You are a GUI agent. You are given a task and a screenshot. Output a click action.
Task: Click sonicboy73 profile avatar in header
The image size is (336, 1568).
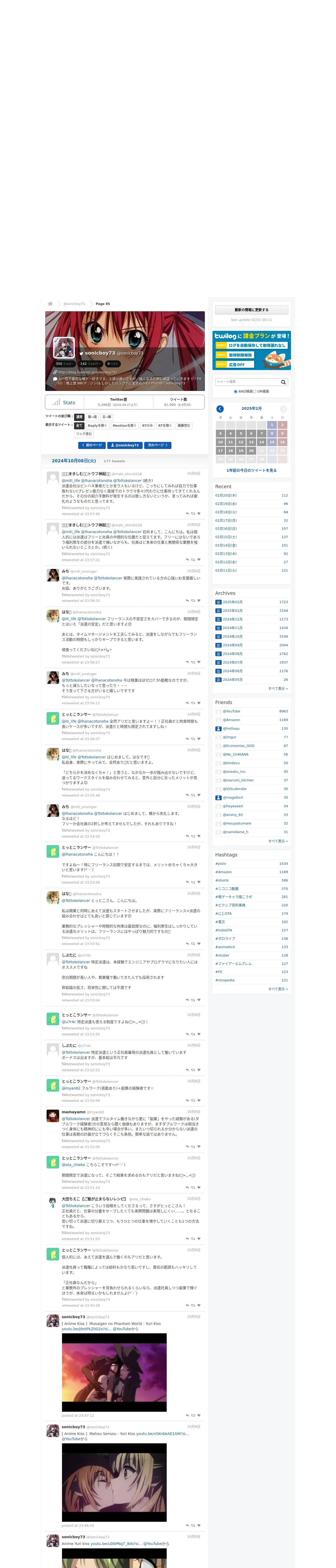pos(64,348)
